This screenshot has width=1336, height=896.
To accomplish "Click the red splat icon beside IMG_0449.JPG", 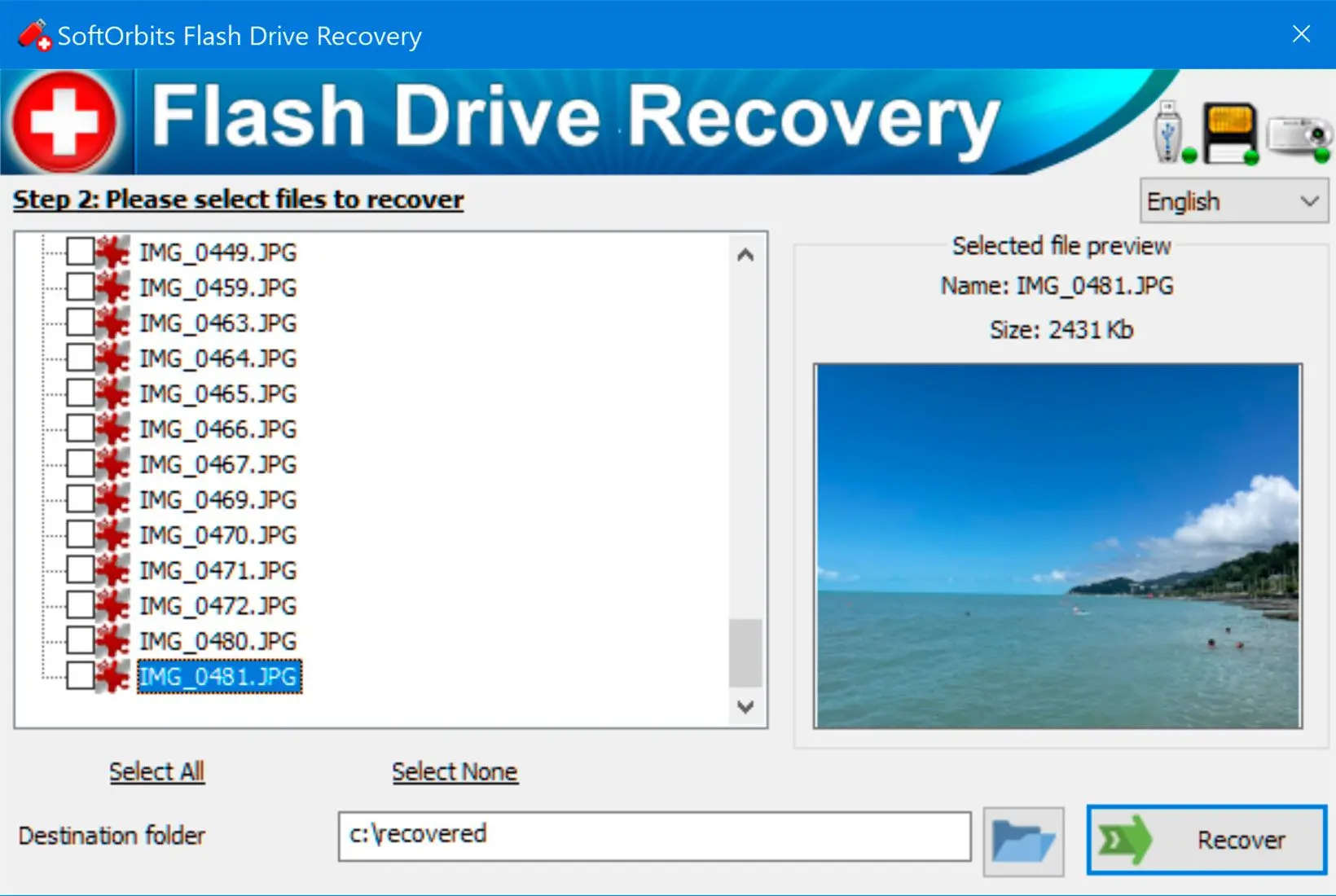I will click(112, 253).
